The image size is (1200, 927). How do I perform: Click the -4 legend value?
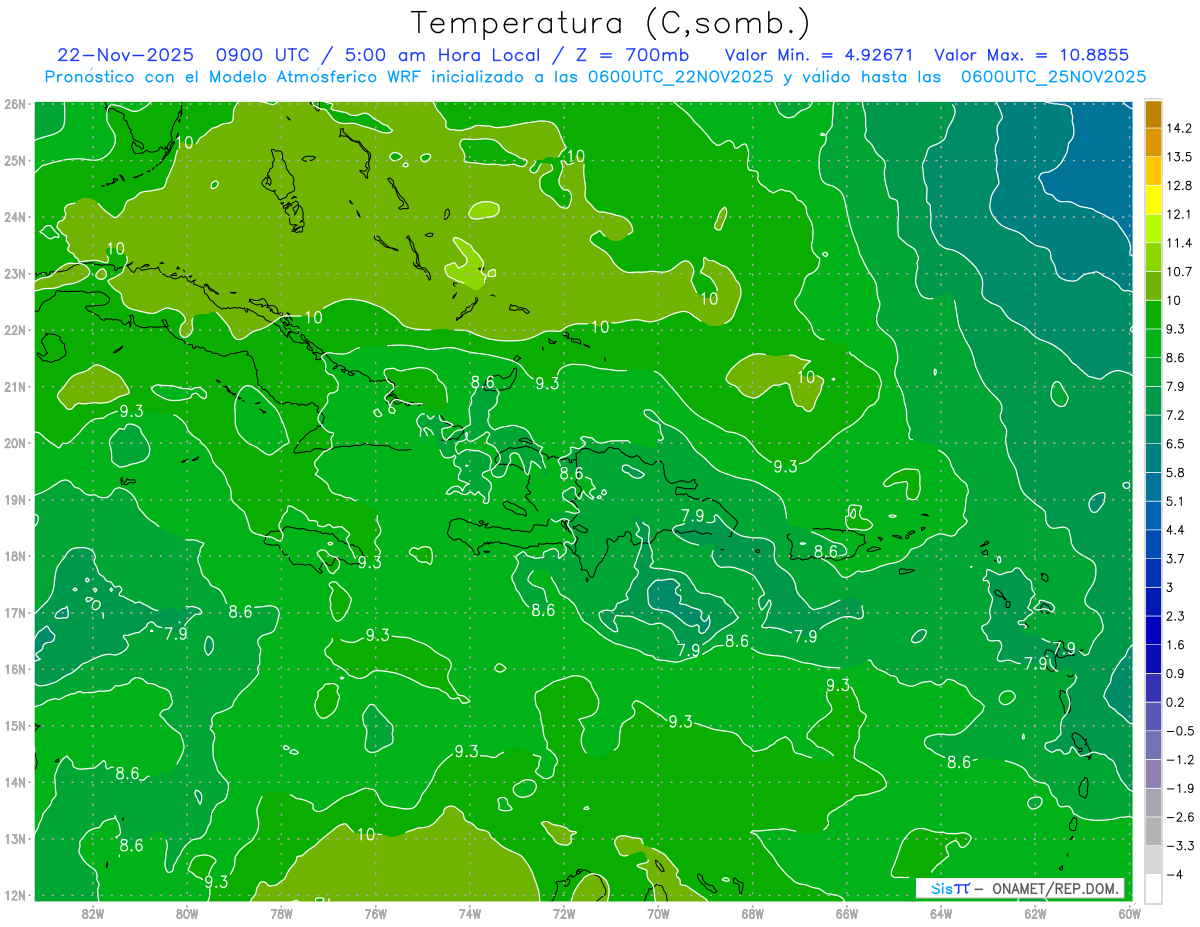1174,874
